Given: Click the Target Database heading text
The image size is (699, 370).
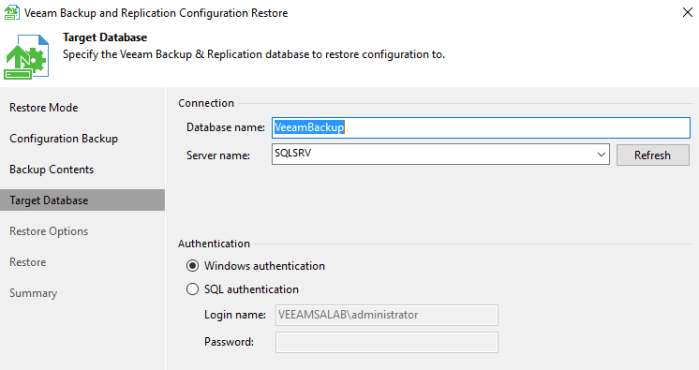Looking at the screenshot, I should pos(105,37).
